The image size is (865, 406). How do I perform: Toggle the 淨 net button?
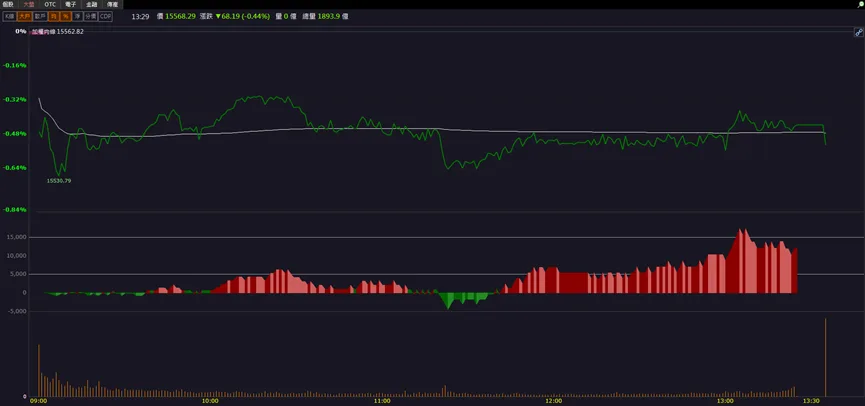click(77, 17)
